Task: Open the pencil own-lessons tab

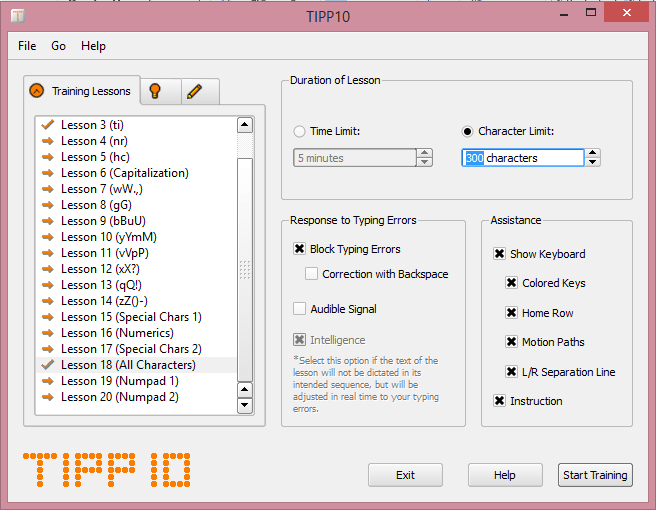Action: pyautogui.click(x=194, y=91)
